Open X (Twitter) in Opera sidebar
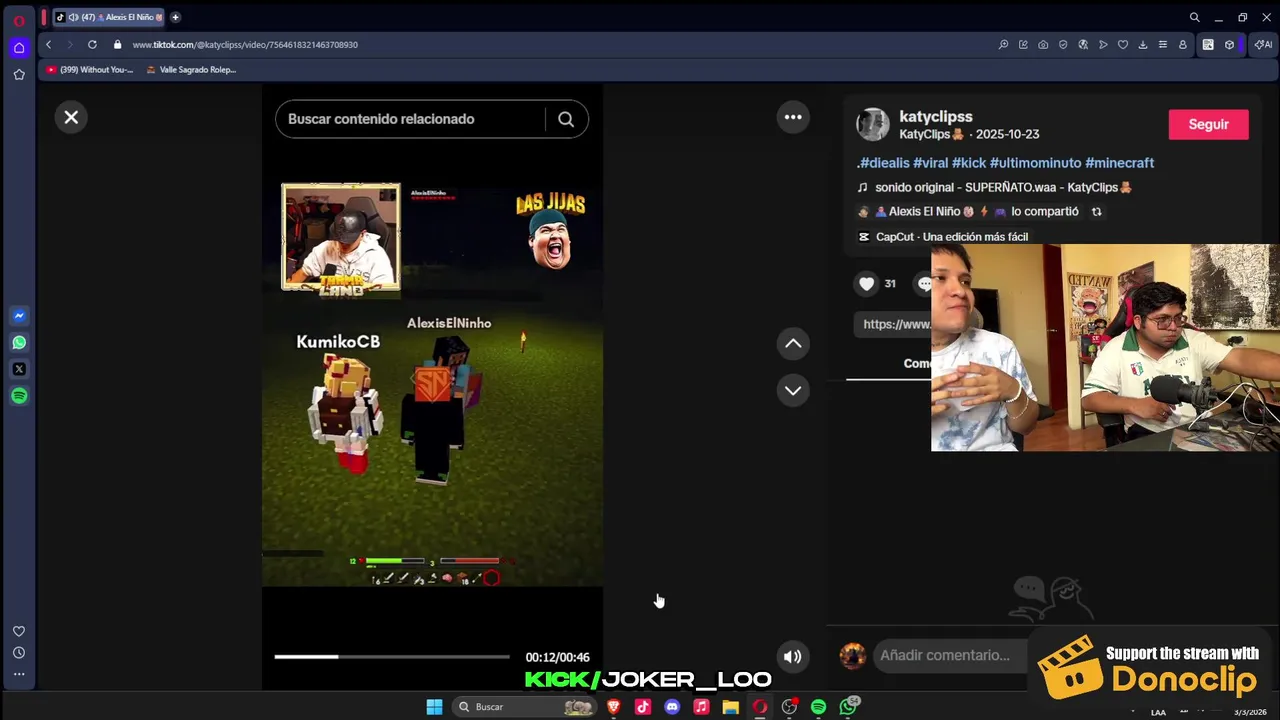The width and height of the screenshot is (1280, 720). pos(19,369)
